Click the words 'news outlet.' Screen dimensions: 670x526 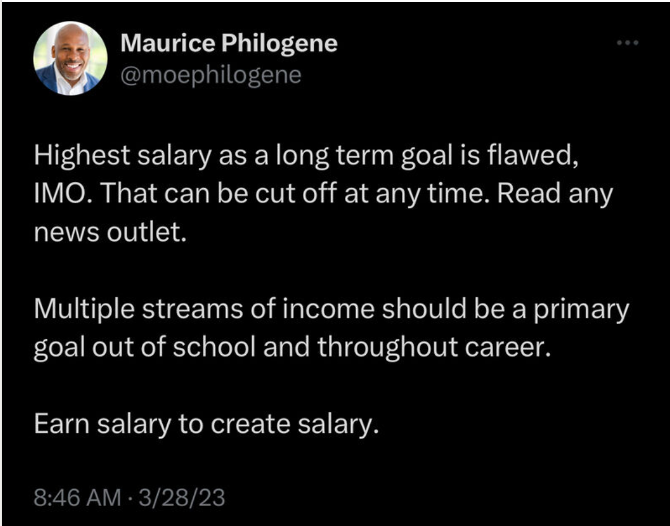click(x=110, y=232)
